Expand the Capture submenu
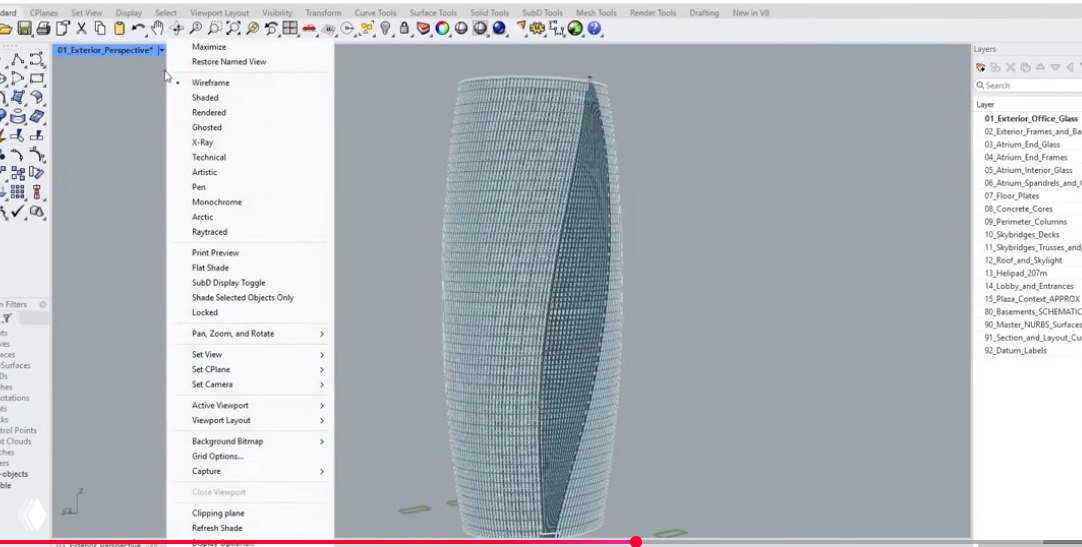Screen dimensions: 1082x547 click(250, 472)
